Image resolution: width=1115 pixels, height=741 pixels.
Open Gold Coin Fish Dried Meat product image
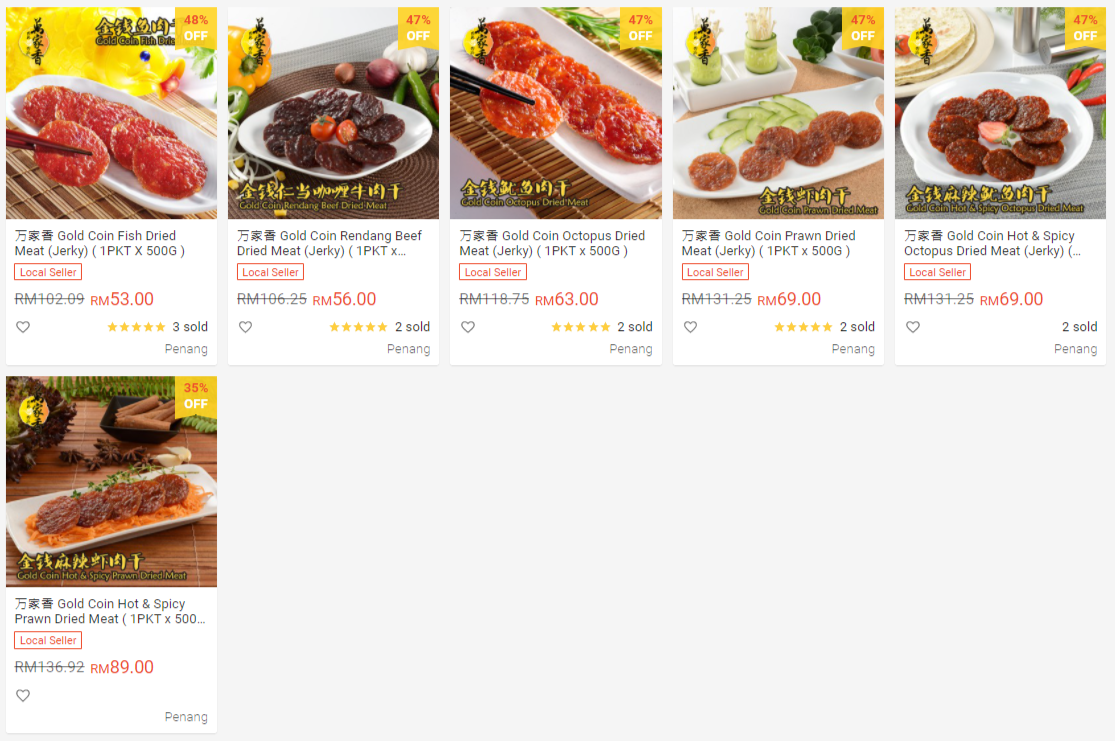[x=111, y=113]
